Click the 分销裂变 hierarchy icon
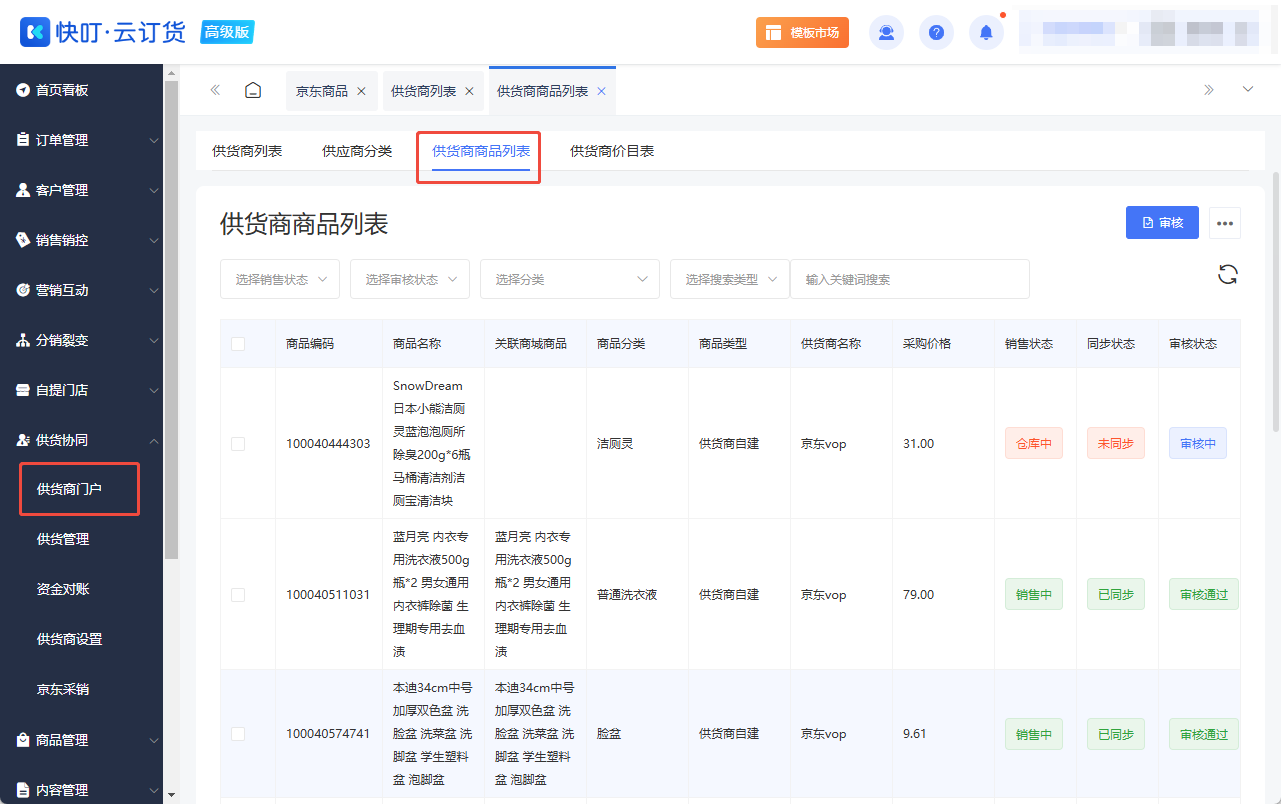Image resolution: width=1281 pixels, height=804 pixels. (x=23, y=340)
